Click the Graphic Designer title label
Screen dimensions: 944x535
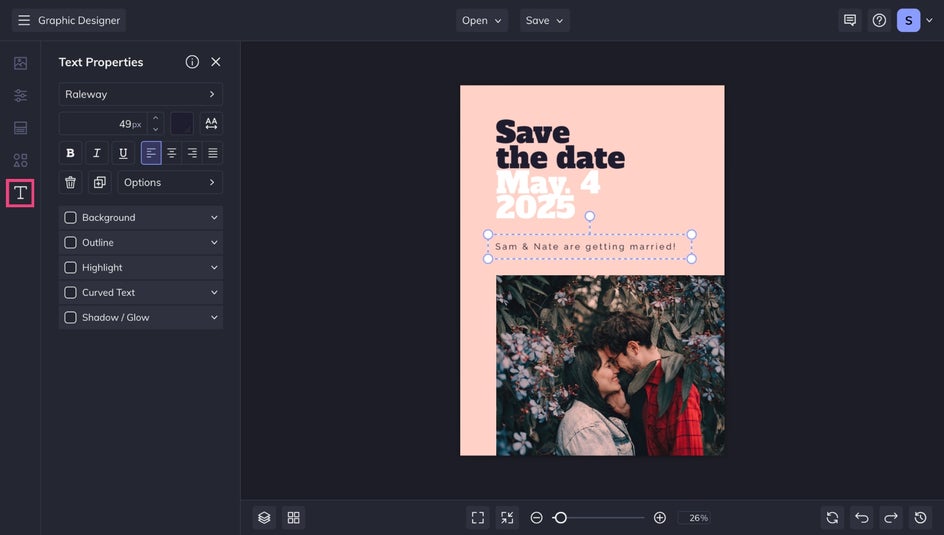79,20
